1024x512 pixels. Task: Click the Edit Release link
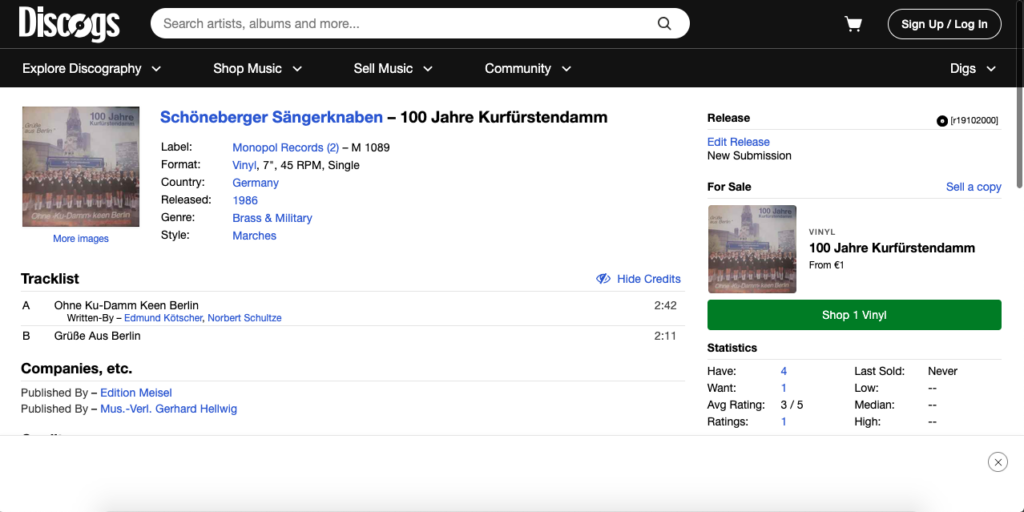tap(738, 142)
